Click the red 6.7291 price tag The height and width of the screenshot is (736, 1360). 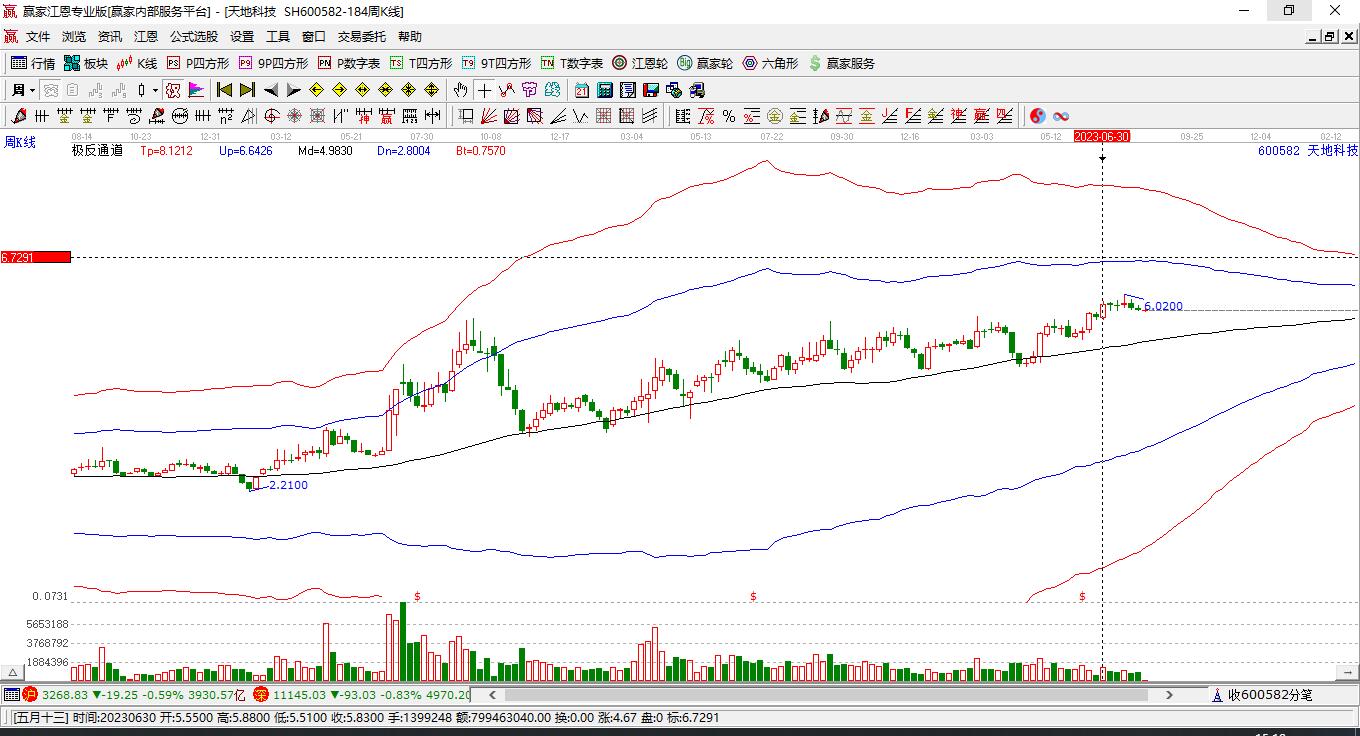point(36,257)
